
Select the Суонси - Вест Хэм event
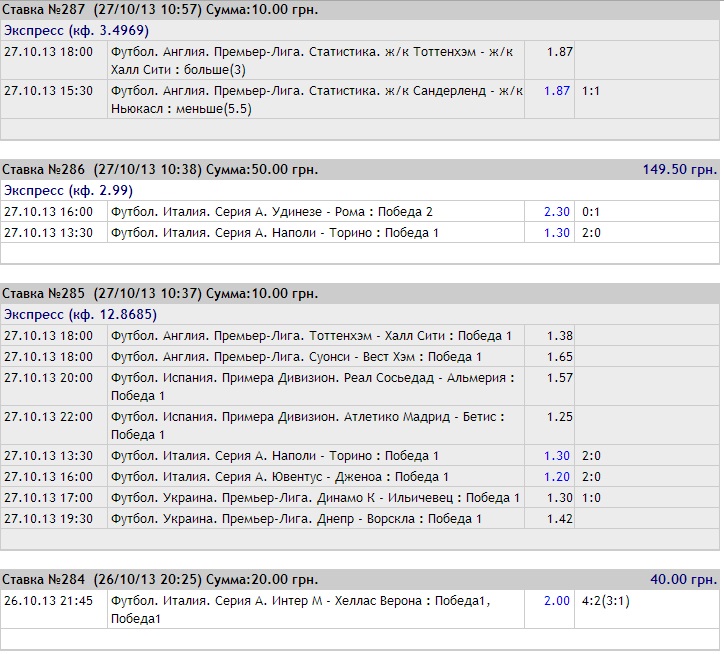coord(296,357)
